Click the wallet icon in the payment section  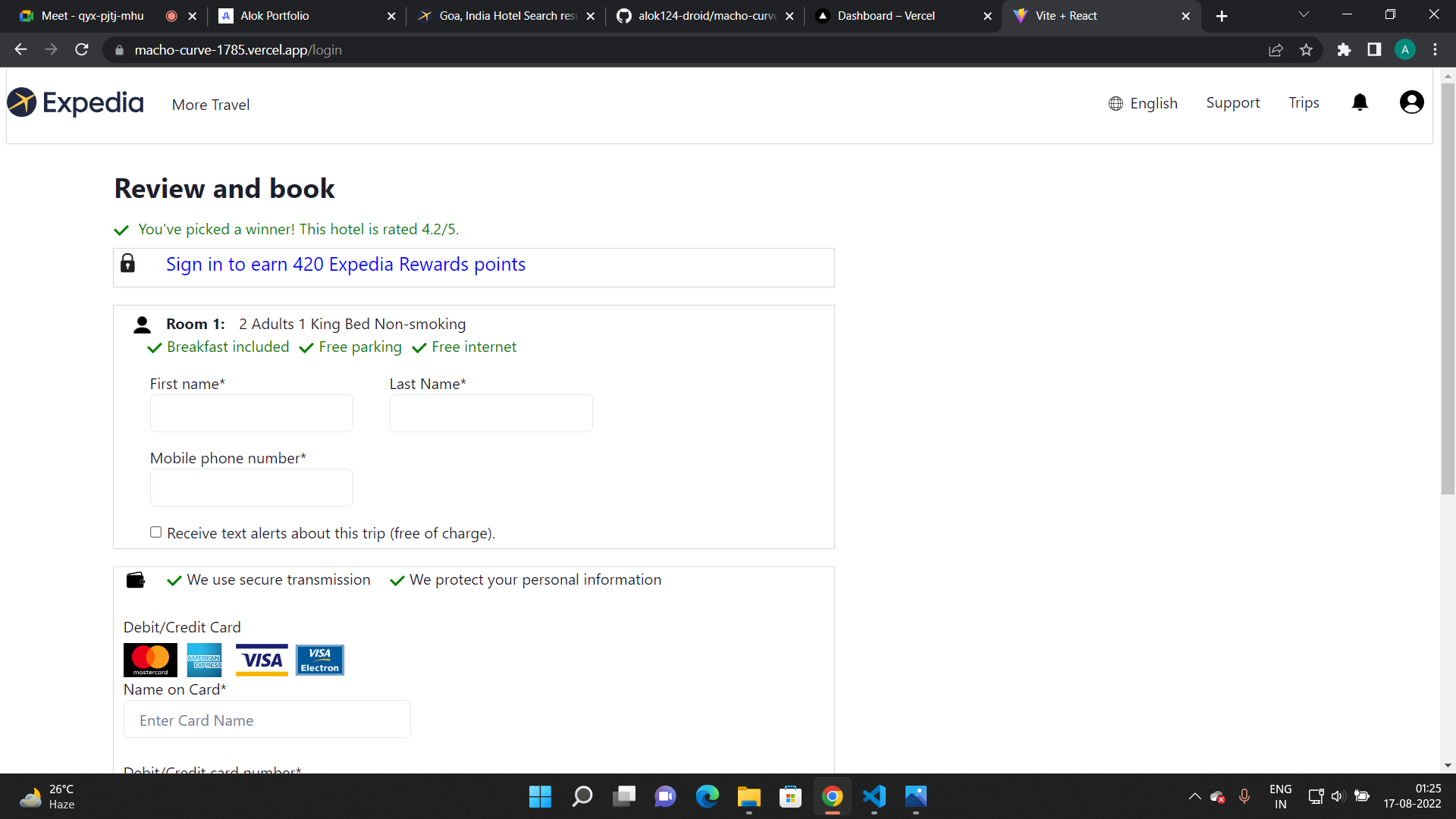click(136, 580)
